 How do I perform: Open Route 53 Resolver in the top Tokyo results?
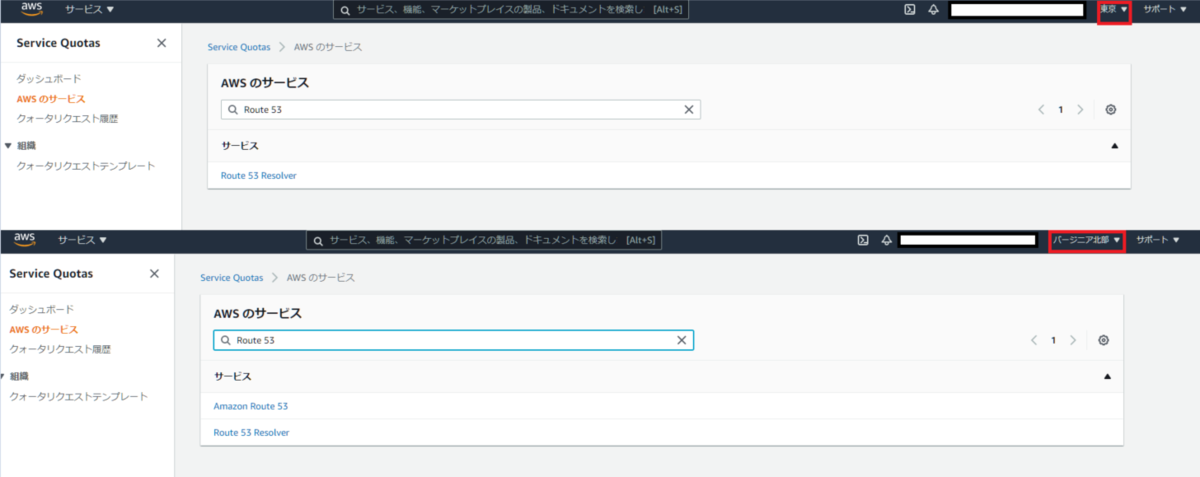[259, 176]
